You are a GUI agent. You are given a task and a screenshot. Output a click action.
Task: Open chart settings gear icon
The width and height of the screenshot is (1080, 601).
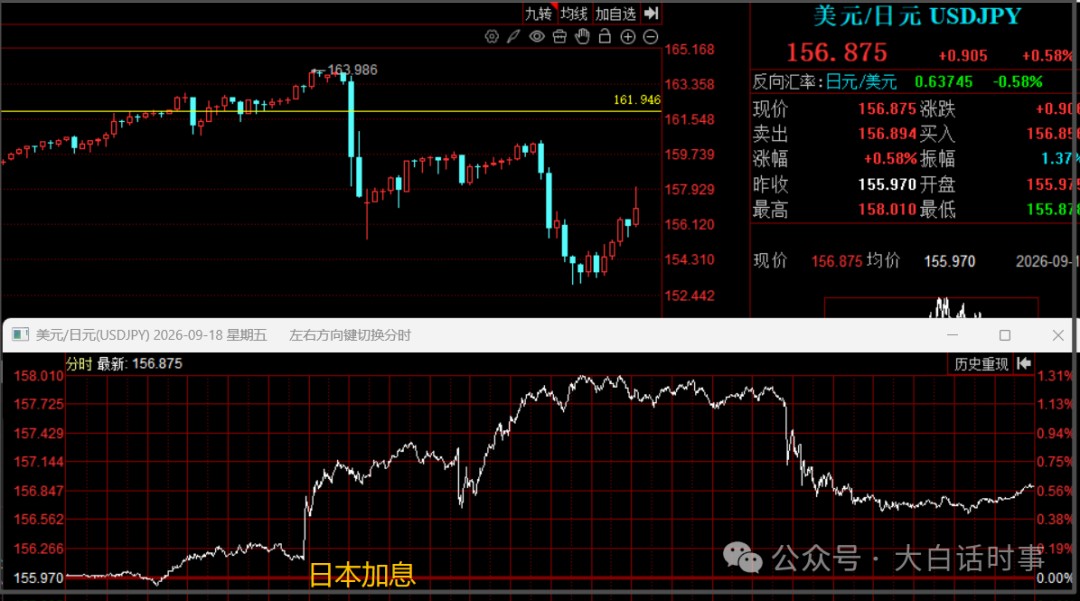(x=491, y=36)
